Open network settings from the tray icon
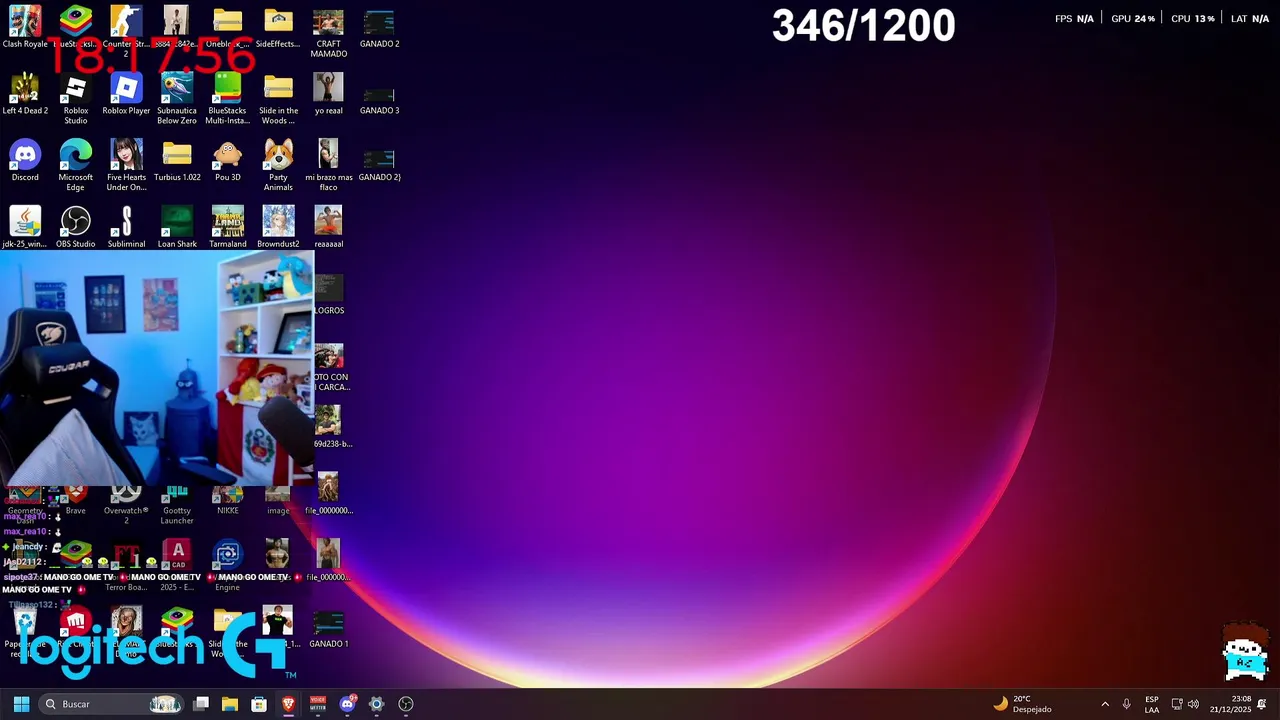 click(x=1177, y=704)
